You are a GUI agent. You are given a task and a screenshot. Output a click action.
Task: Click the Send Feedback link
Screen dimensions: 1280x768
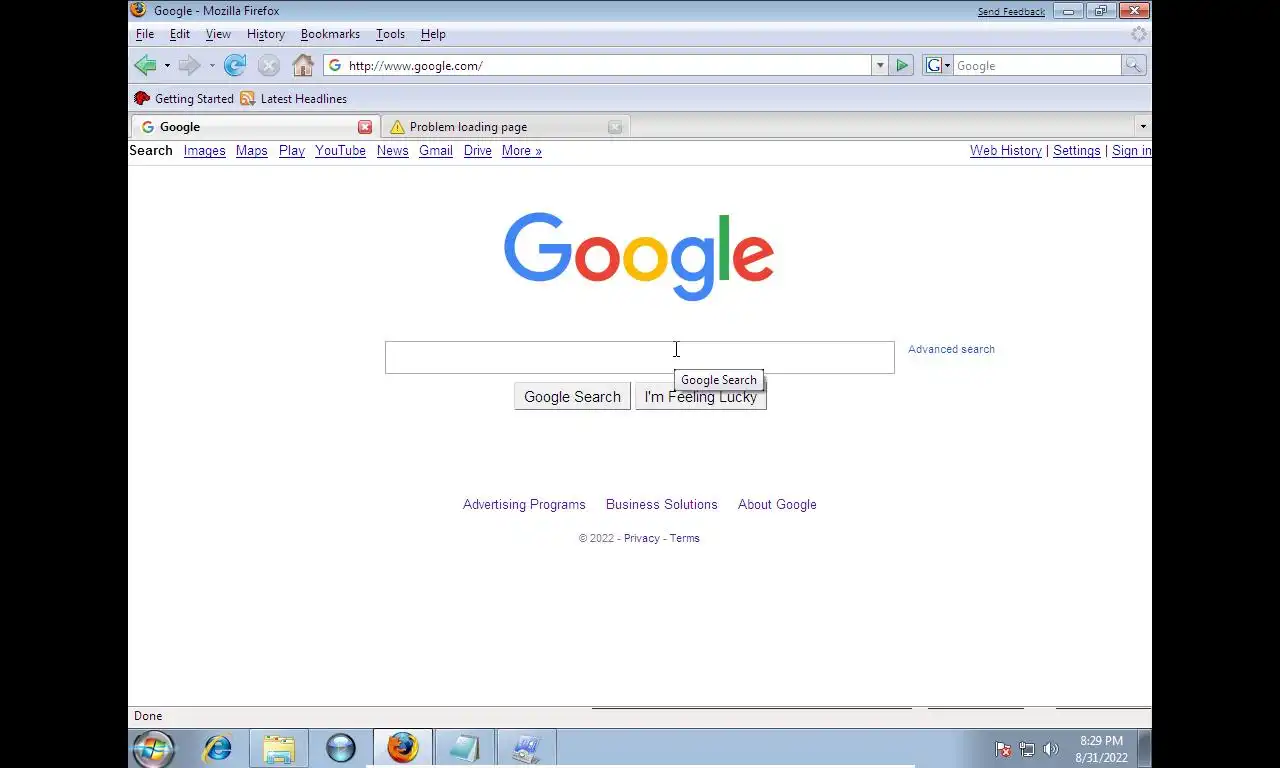coord(1011,12)
